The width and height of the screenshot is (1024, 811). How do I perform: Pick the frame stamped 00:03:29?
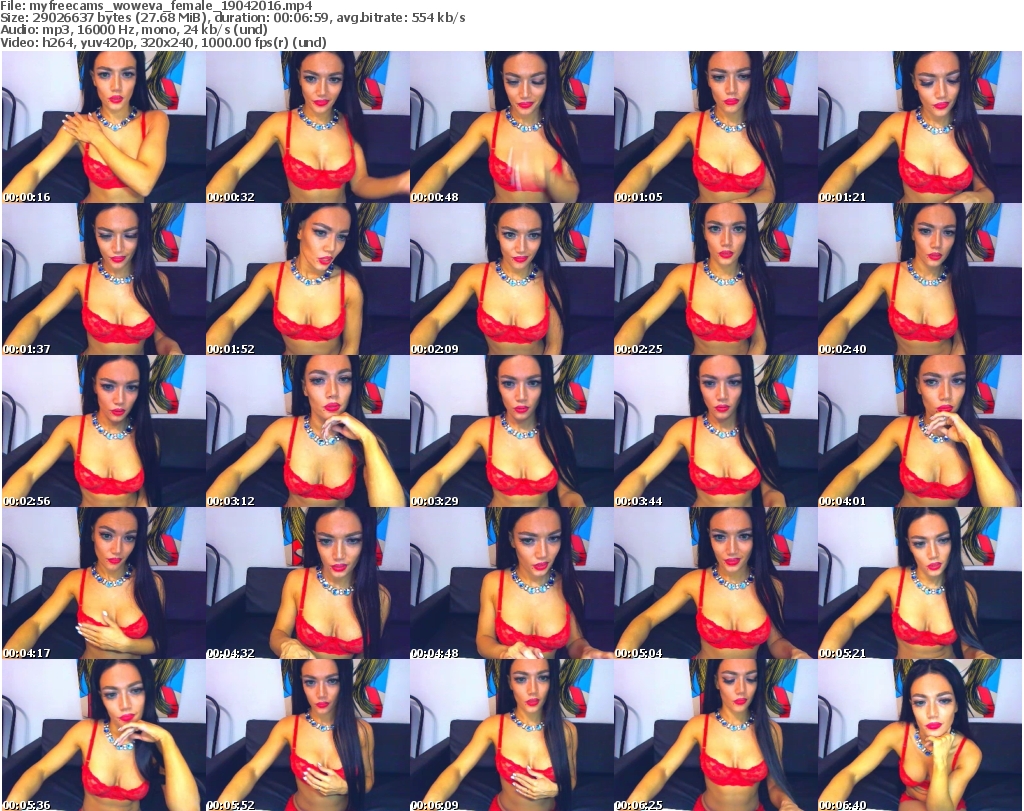pos(511,432)
